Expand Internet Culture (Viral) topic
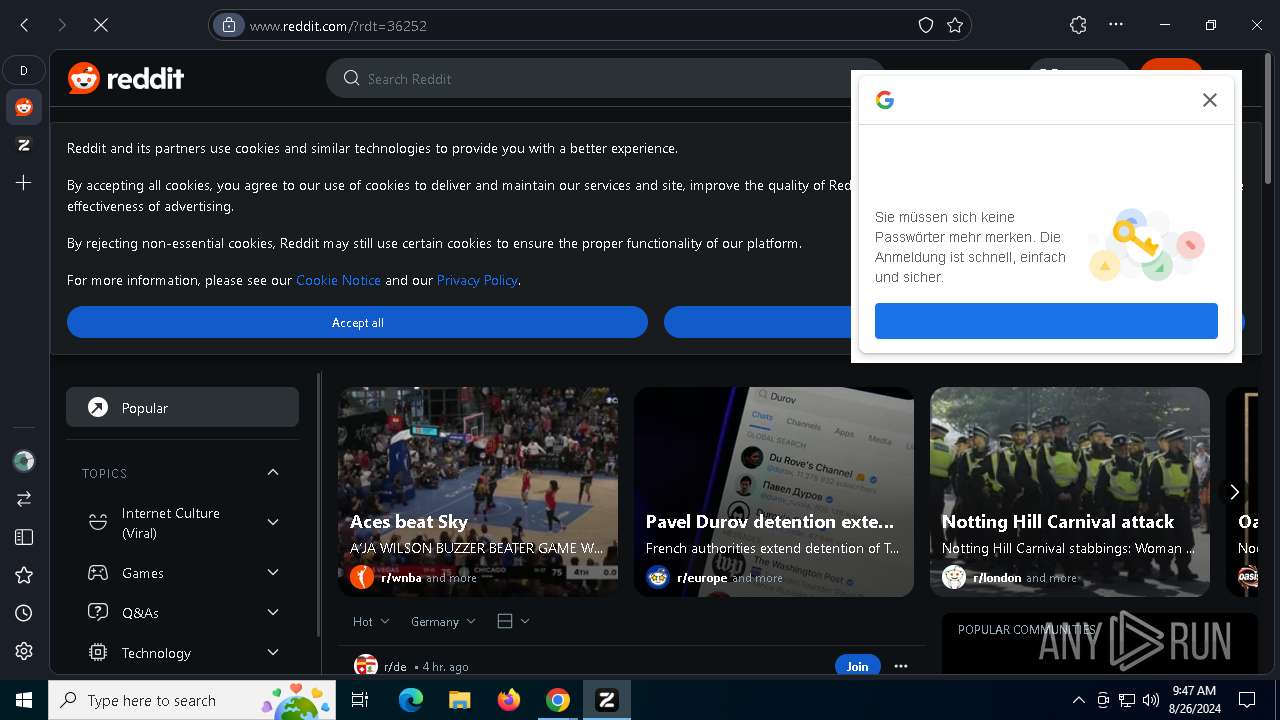1280x720 pixels. pos(273,522)
